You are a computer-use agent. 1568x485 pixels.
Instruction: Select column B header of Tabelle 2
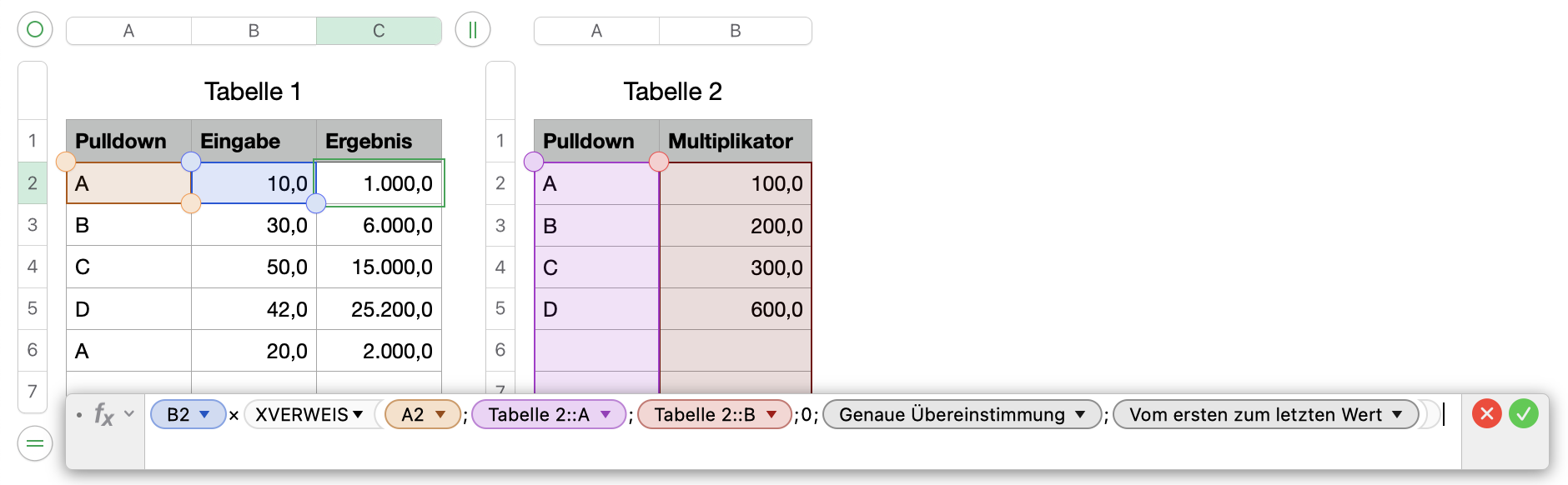(x=735, y=31)
